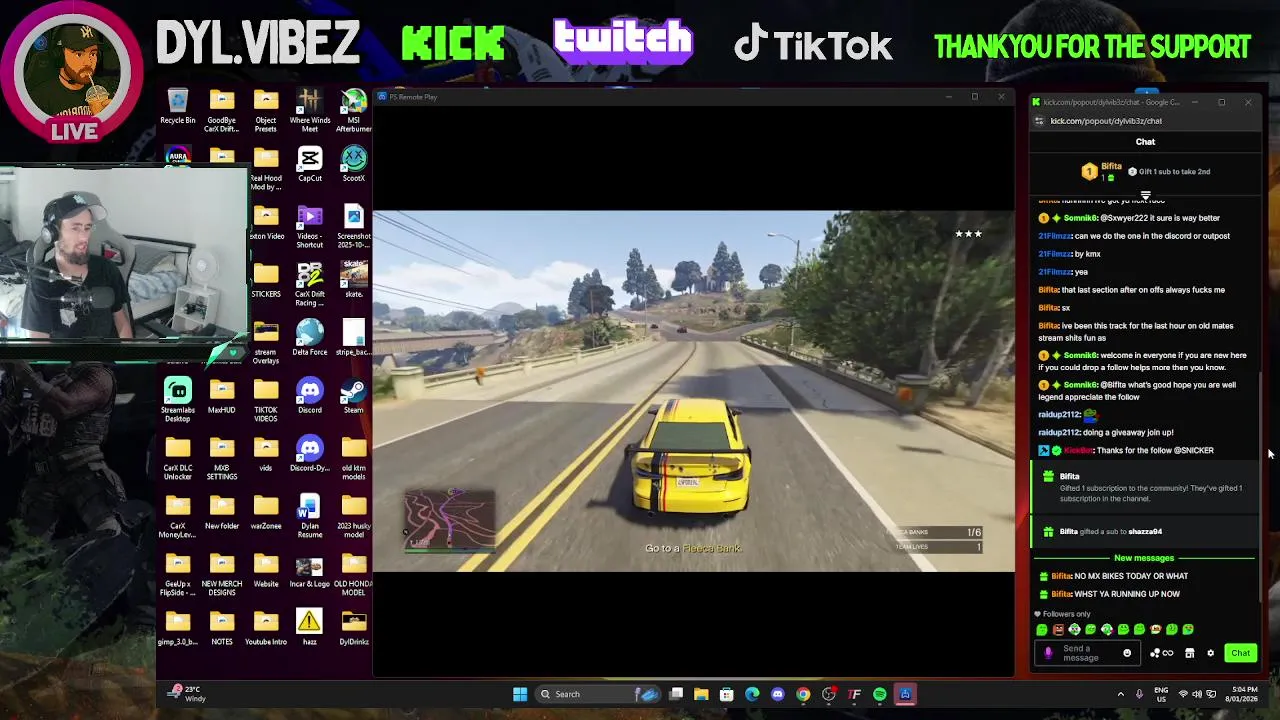Open Chrome site info icon beside URL
Screen dimensions: 1280x720
tap(1039, 121)
